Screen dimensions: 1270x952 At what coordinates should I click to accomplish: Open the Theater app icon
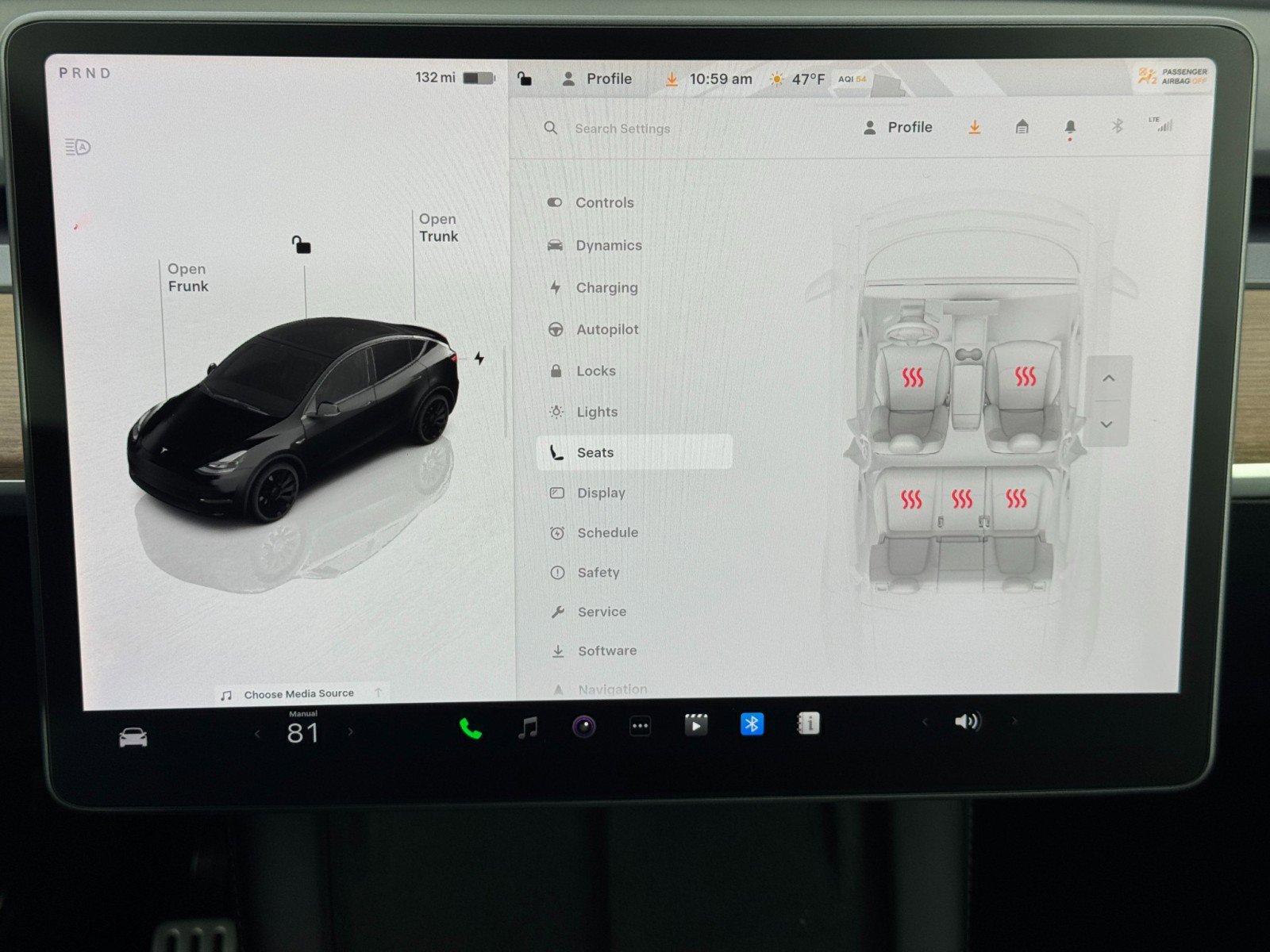pyautogui.click(x=696, y=724)
